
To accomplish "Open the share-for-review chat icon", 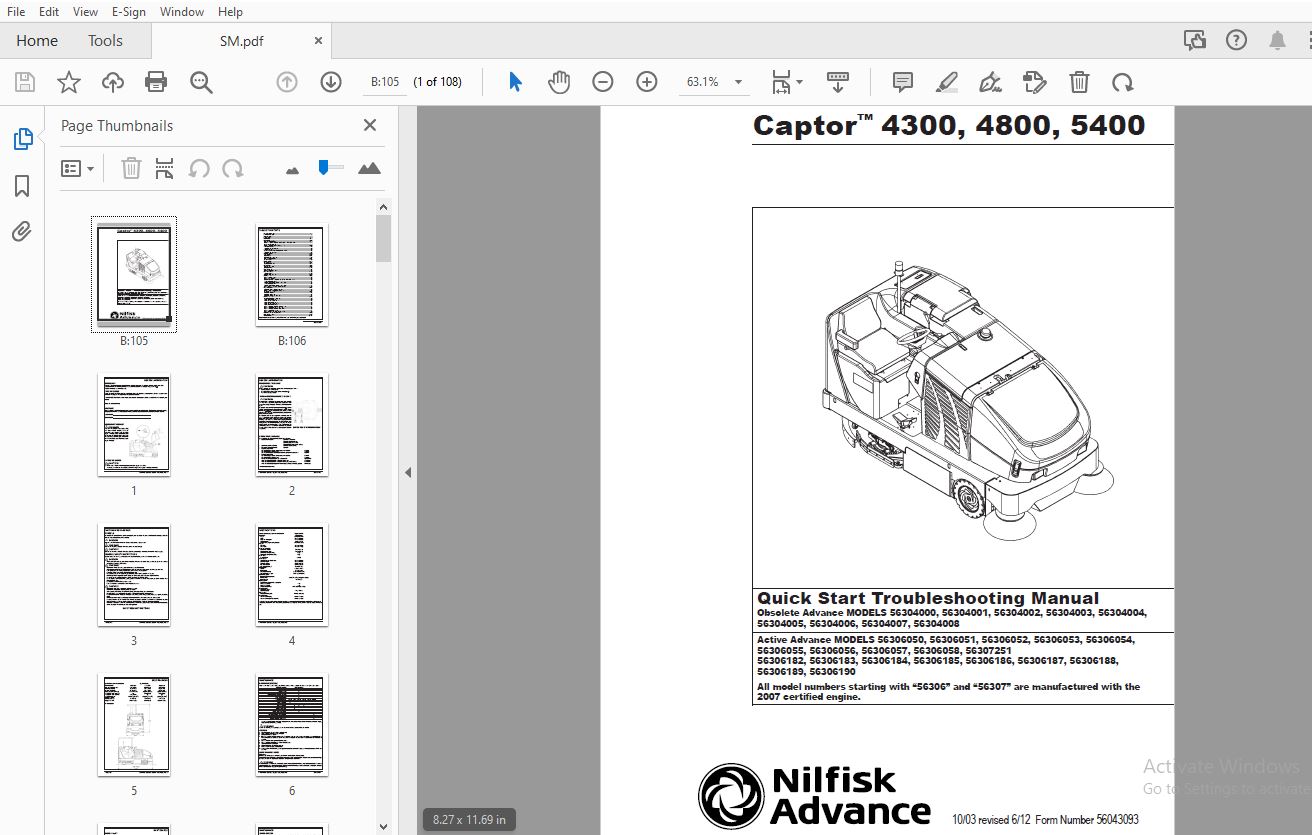I will (x=1195, y=40).
